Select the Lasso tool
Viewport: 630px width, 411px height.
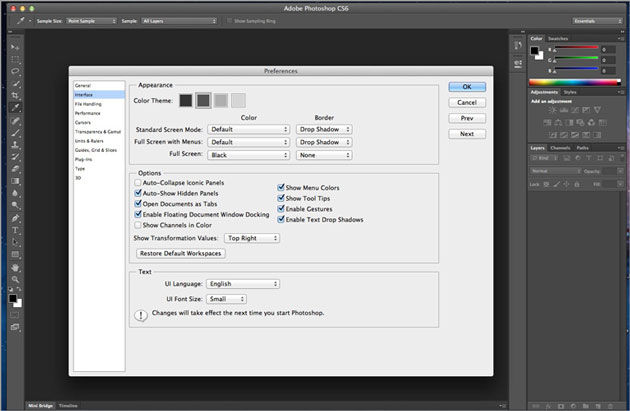(x=15, y=72)
